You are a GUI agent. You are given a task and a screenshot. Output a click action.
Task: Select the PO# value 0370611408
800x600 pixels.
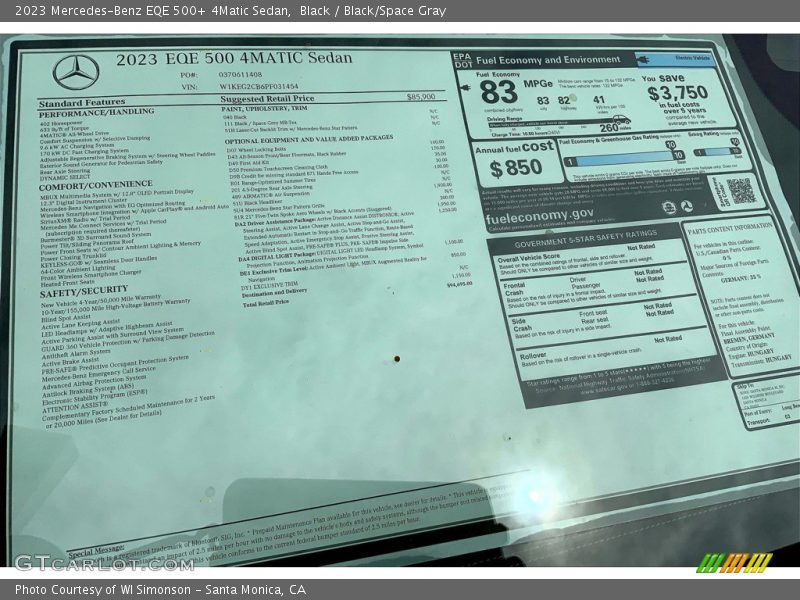[240, 74]
